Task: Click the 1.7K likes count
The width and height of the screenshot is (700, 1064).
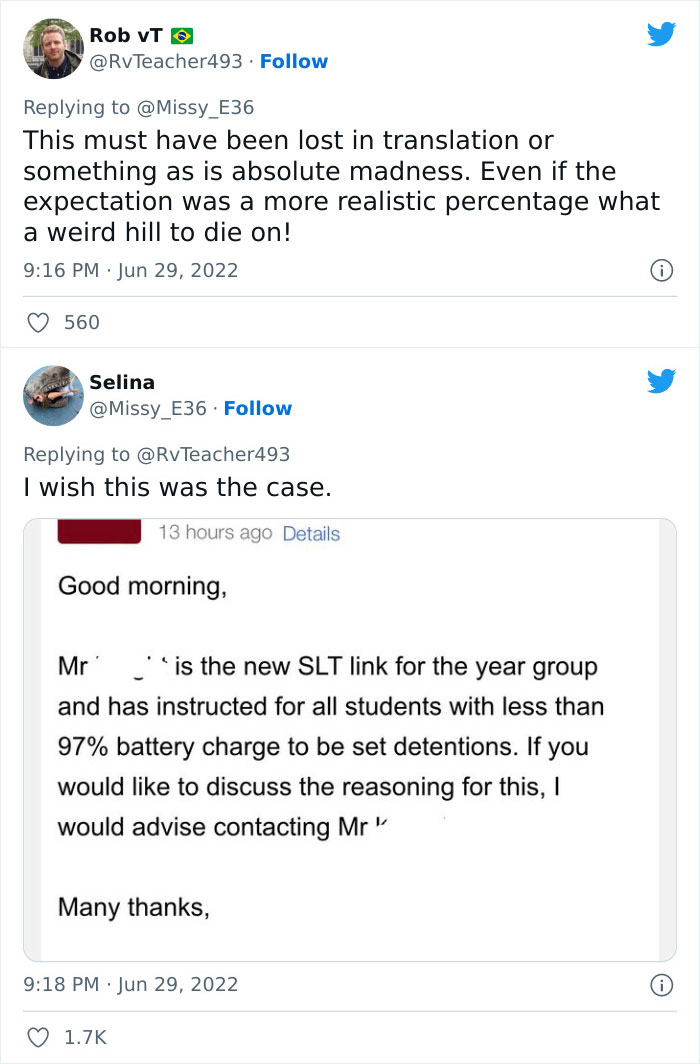Action: 85,1038
